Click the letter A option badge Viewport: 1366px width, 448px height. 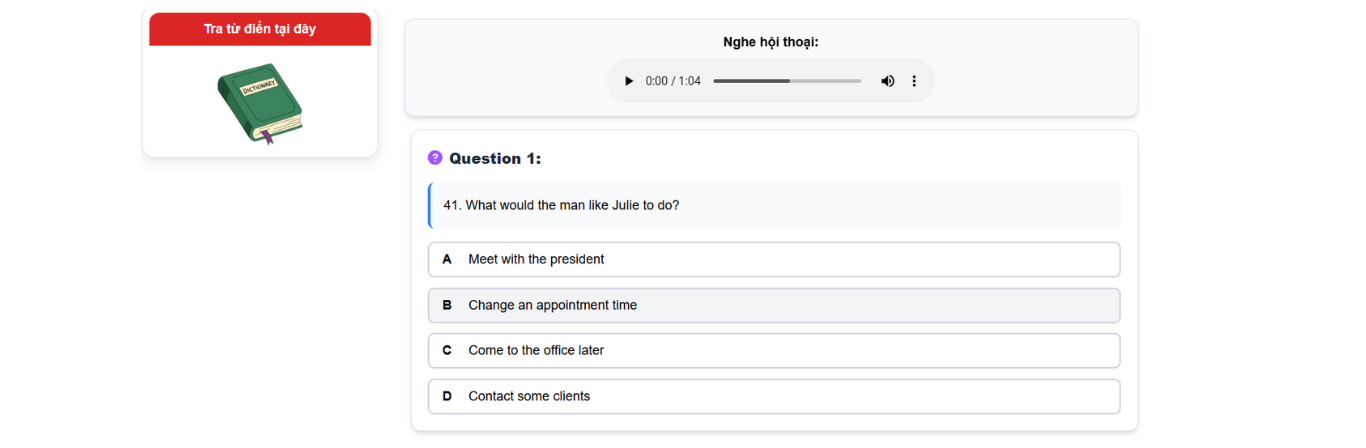pyautogui.click(x=447, y=259)
